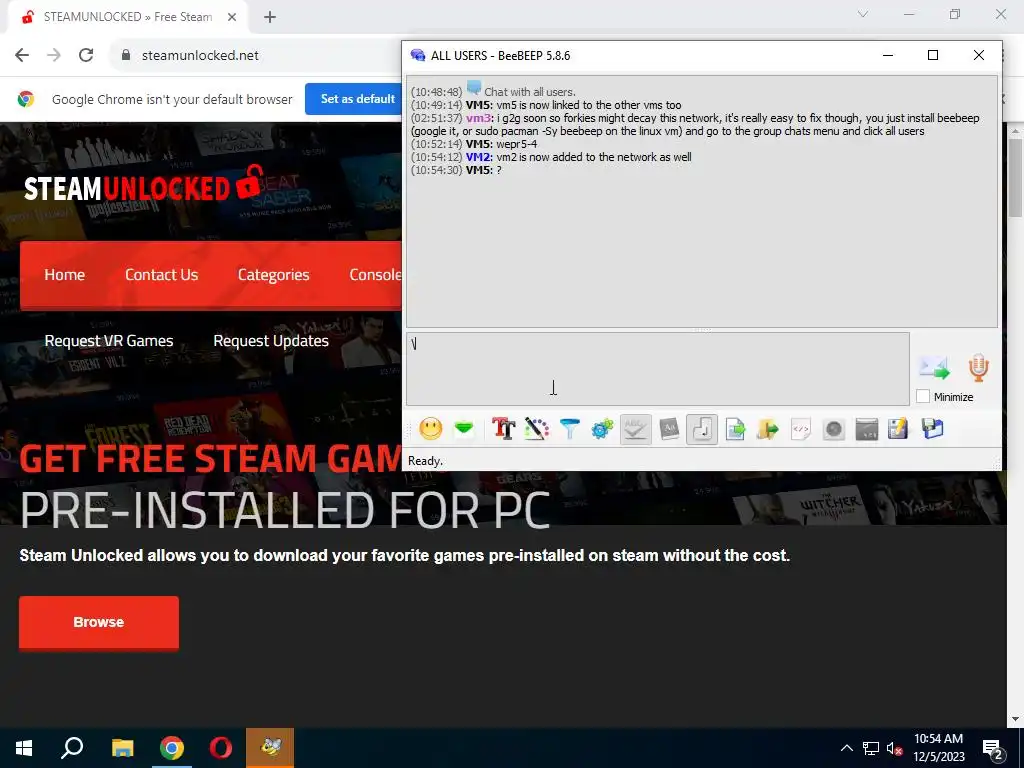Enable the Minimize checkbox
Screen dimensions: 1024x768
pos(923,396)
